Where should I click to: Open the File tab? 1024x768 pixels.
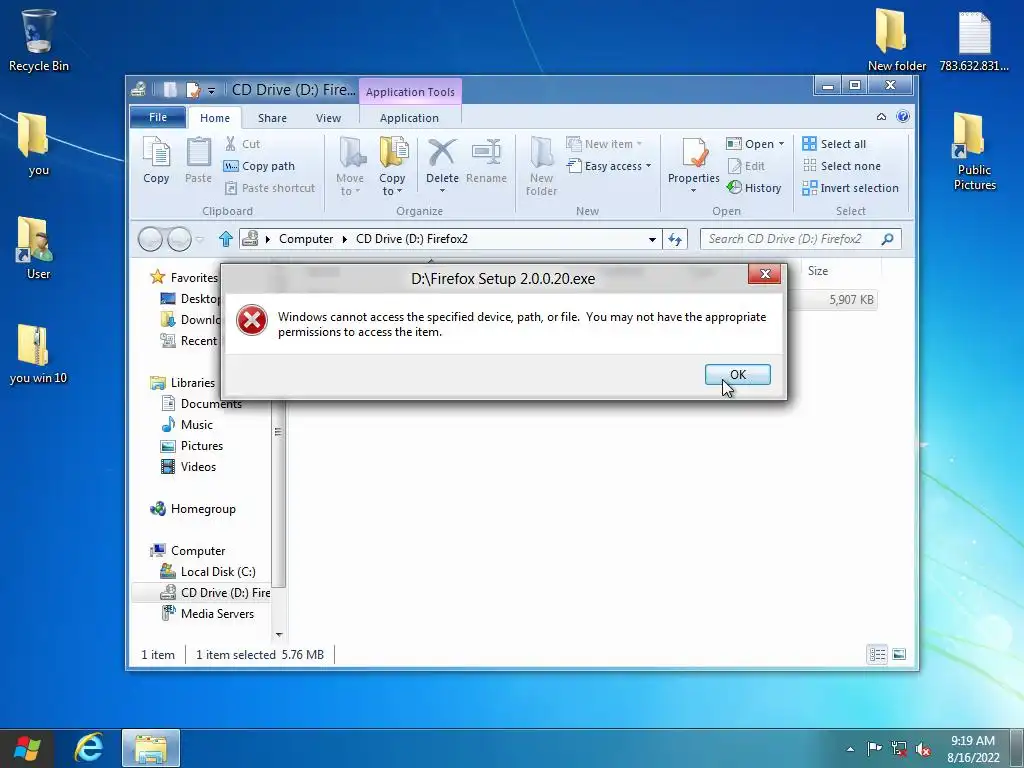point(158,117)
